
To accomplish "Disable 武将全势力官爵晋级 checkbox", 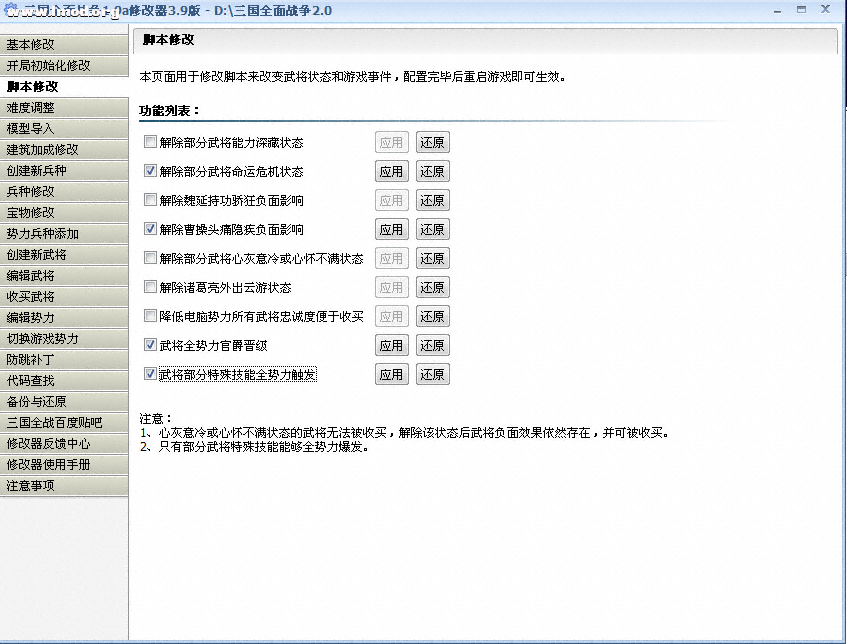I will (151, 345).
